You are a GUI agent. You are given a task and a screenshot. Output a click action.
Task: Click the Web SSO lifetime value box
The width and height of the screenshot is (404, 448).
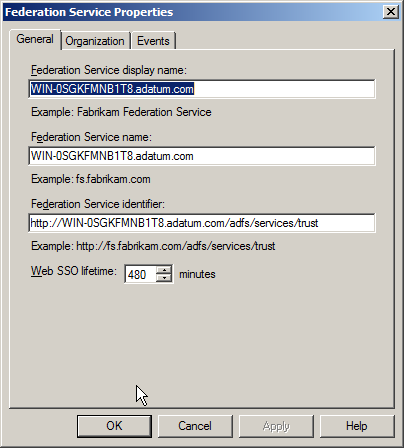click(140, 274)
